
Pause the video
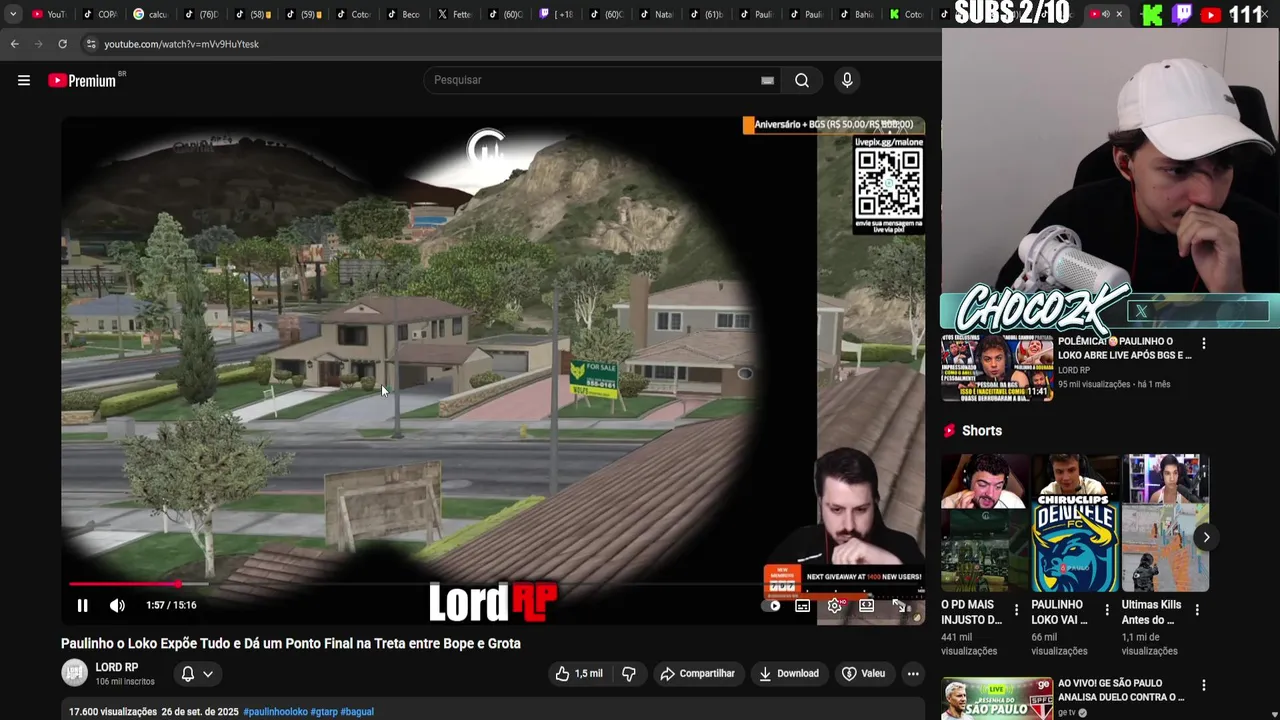83,605
